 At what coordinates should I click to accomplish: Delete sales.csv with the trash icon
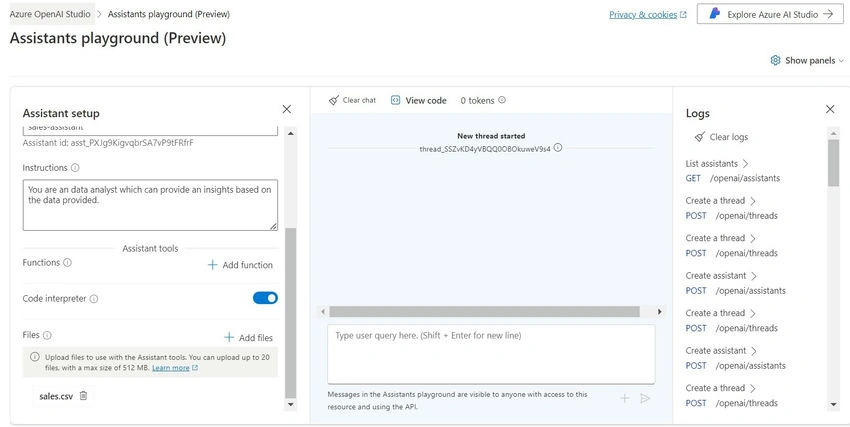tap(83, 396)
